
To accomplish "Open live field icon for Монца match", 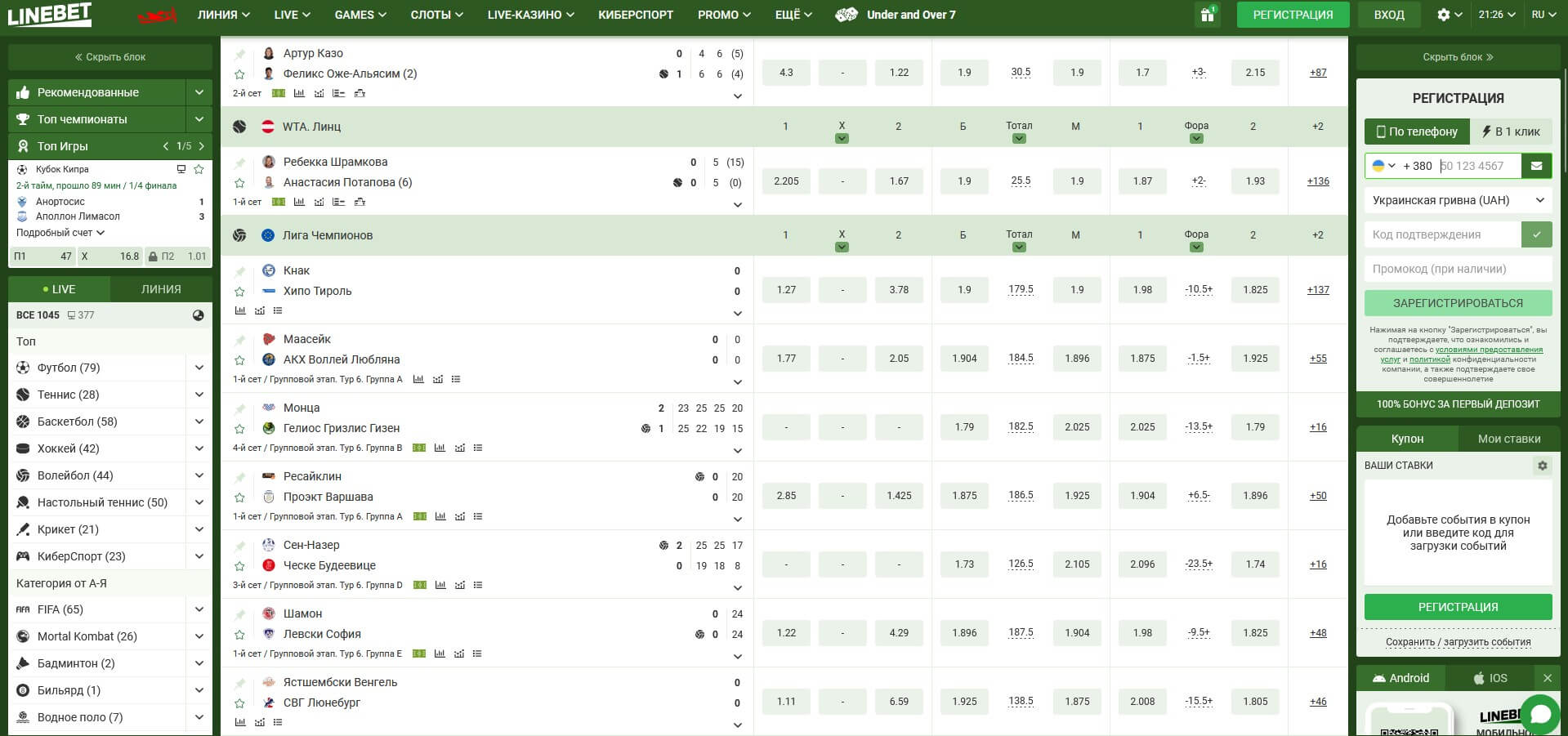I will point(419,448).
